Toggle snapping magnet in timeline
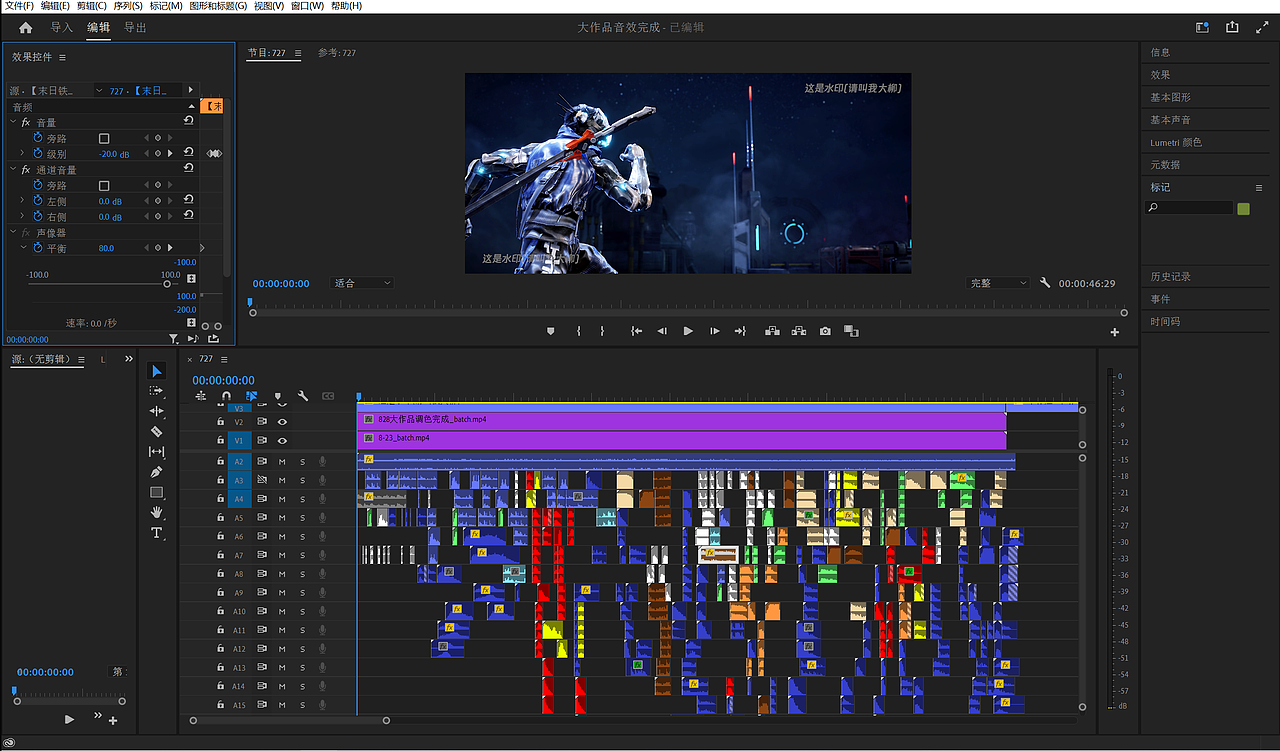This screenshot has width=1280, height=751. click(226, 396)
